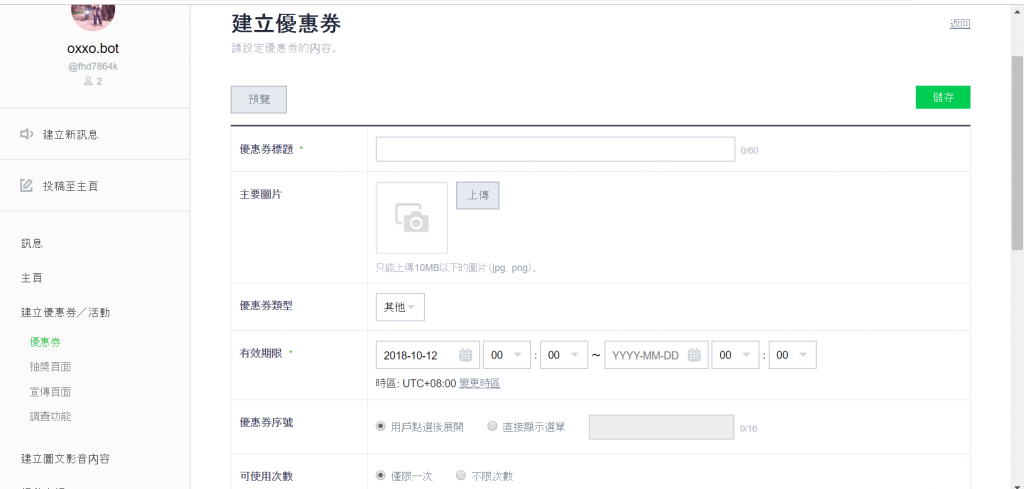This screenshot has width=1024, height=489.
Task: Click the page vertical scrollbar thumb
Action: click(x=1017, y=152)
